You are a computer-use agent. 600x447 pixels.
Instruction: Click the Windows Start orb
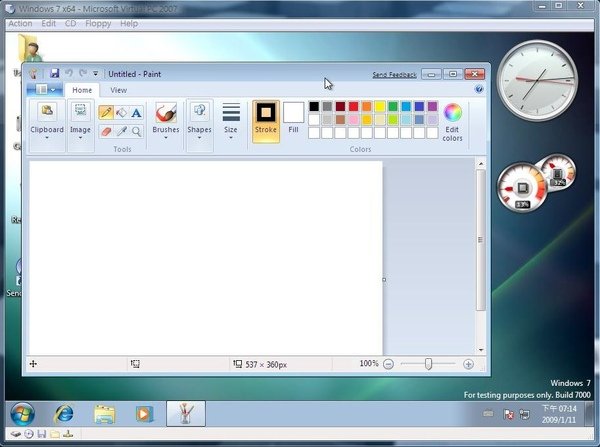23,414
